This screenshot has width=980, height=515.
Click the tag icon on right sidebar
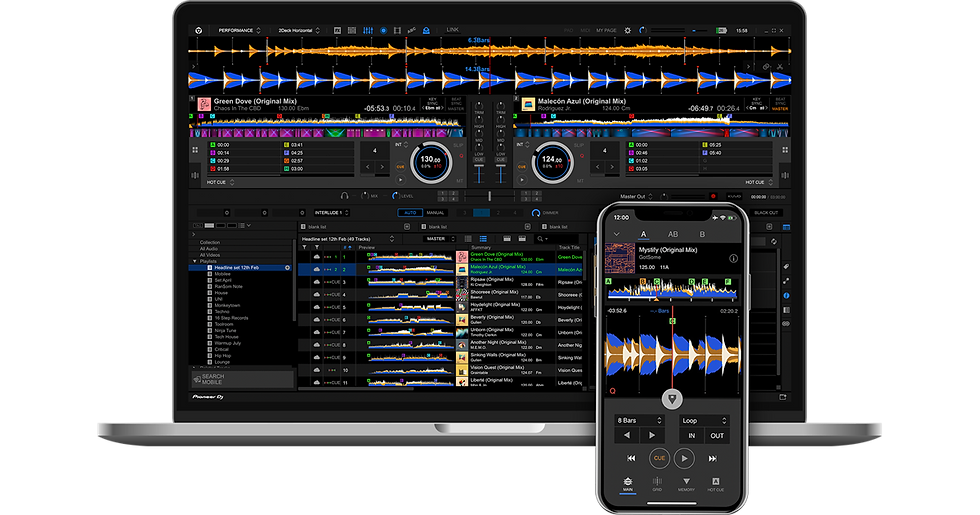tap(786, 267)
